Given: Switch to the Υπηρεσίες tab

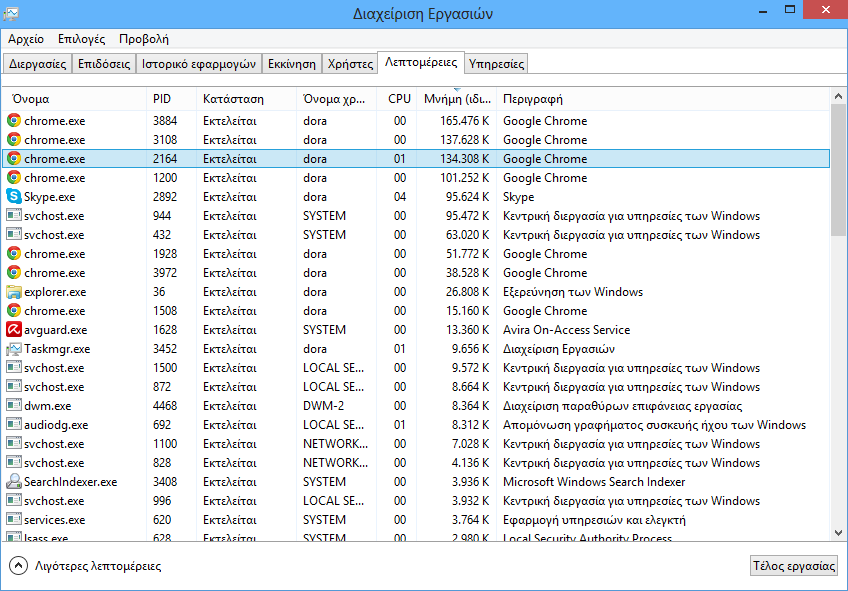Looking at the screenshot, I should coord(496,64).
